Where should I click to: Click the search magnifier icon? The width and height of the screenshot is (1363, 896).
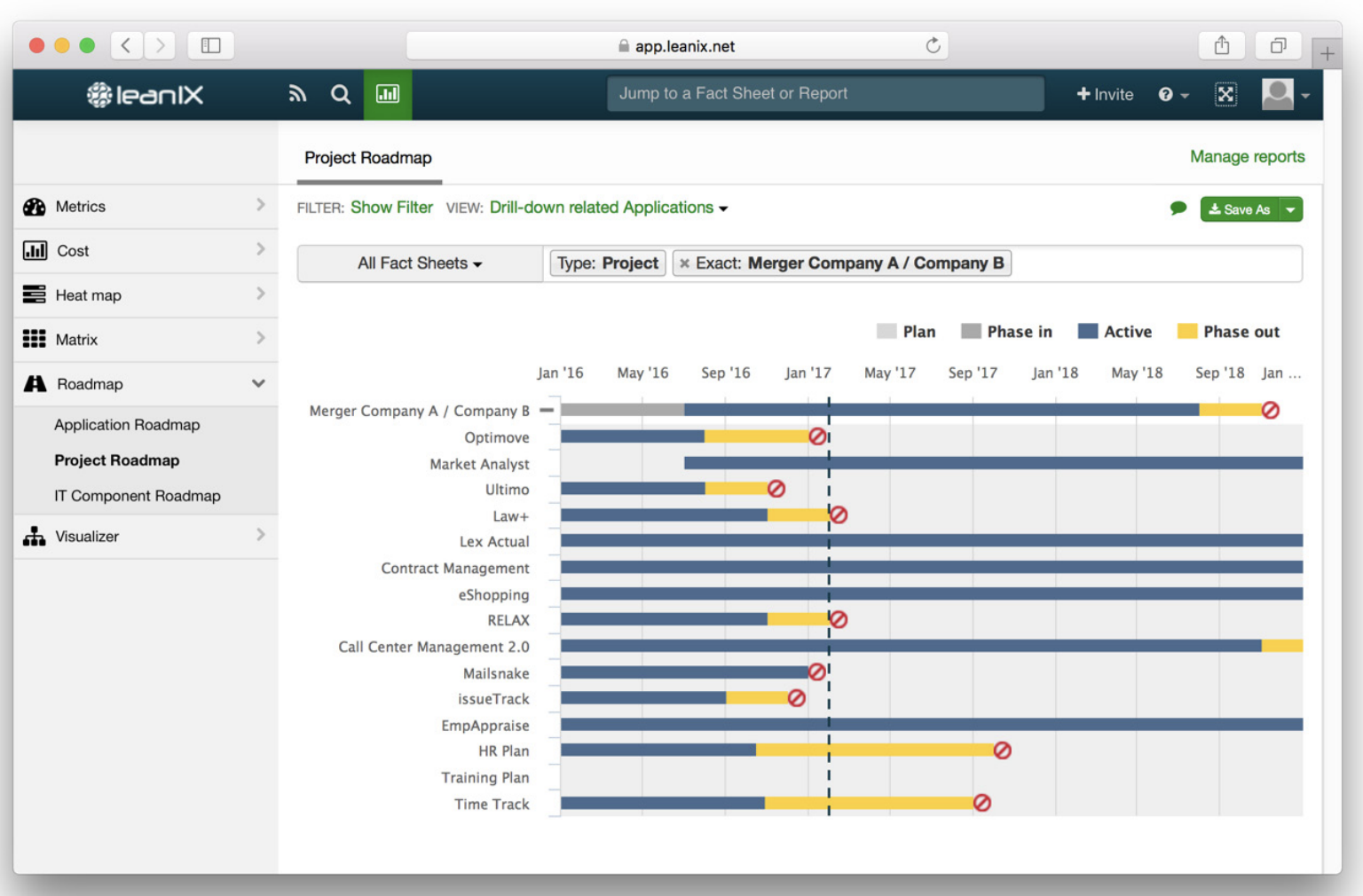pyautogui.click(x=341, y=94)
